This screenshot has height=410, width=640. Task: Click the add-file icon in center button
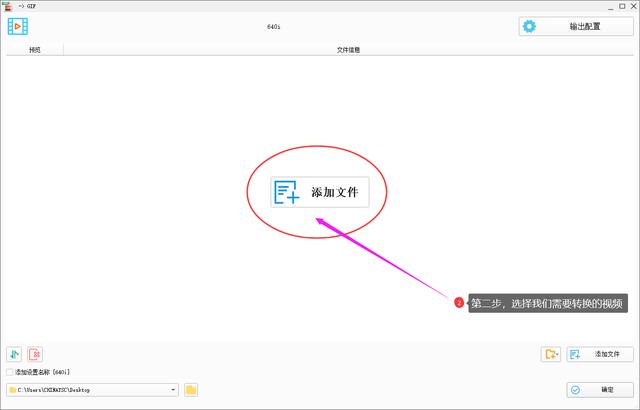[288, 192]
